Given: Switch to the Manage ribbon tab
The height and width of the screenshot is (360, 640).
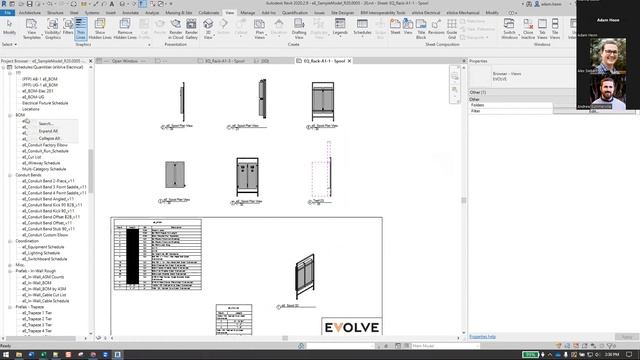Looking at the screenshot, I should coord(247,13).
